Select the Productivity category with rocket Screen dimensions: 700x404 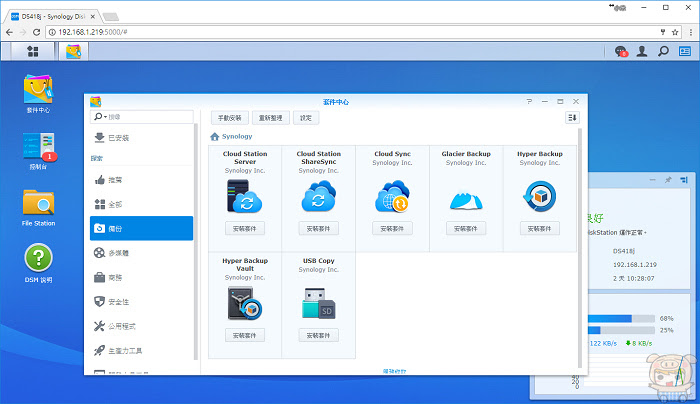pyautogui.click(x=141, y=351)
